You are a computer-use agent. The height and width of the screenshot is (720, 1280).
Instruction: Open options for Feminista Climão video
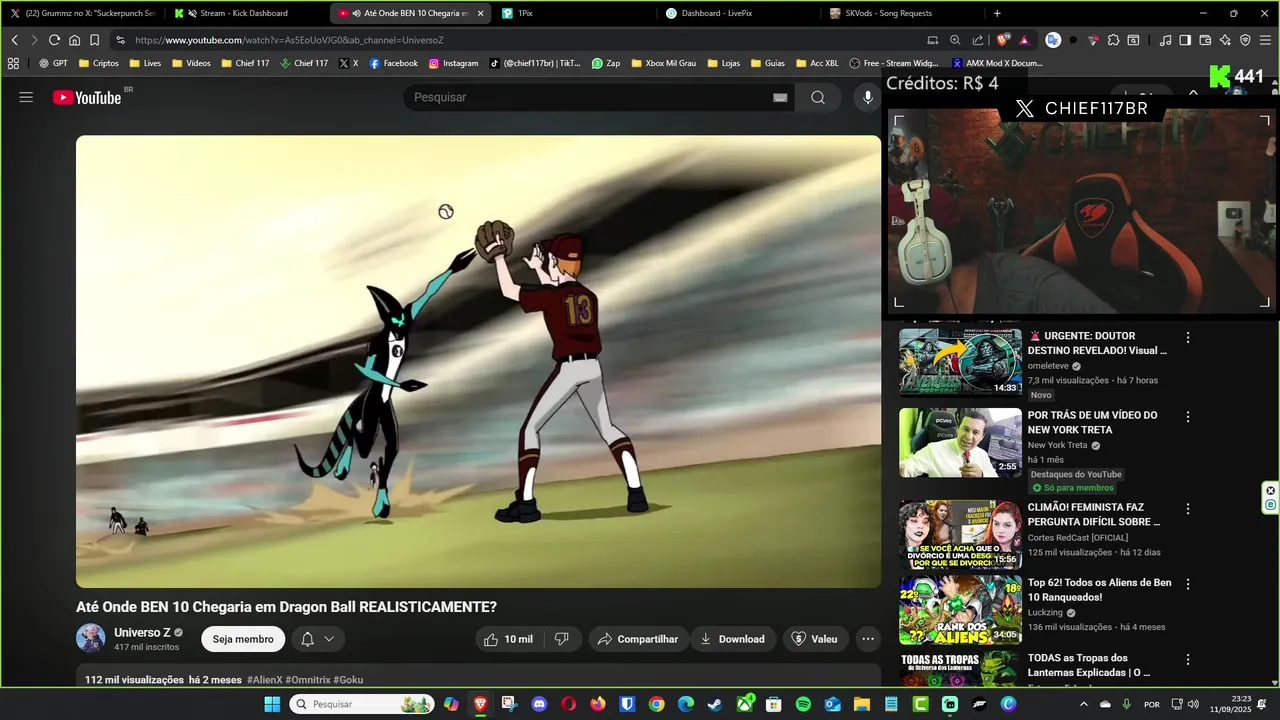pos(1188,509)
